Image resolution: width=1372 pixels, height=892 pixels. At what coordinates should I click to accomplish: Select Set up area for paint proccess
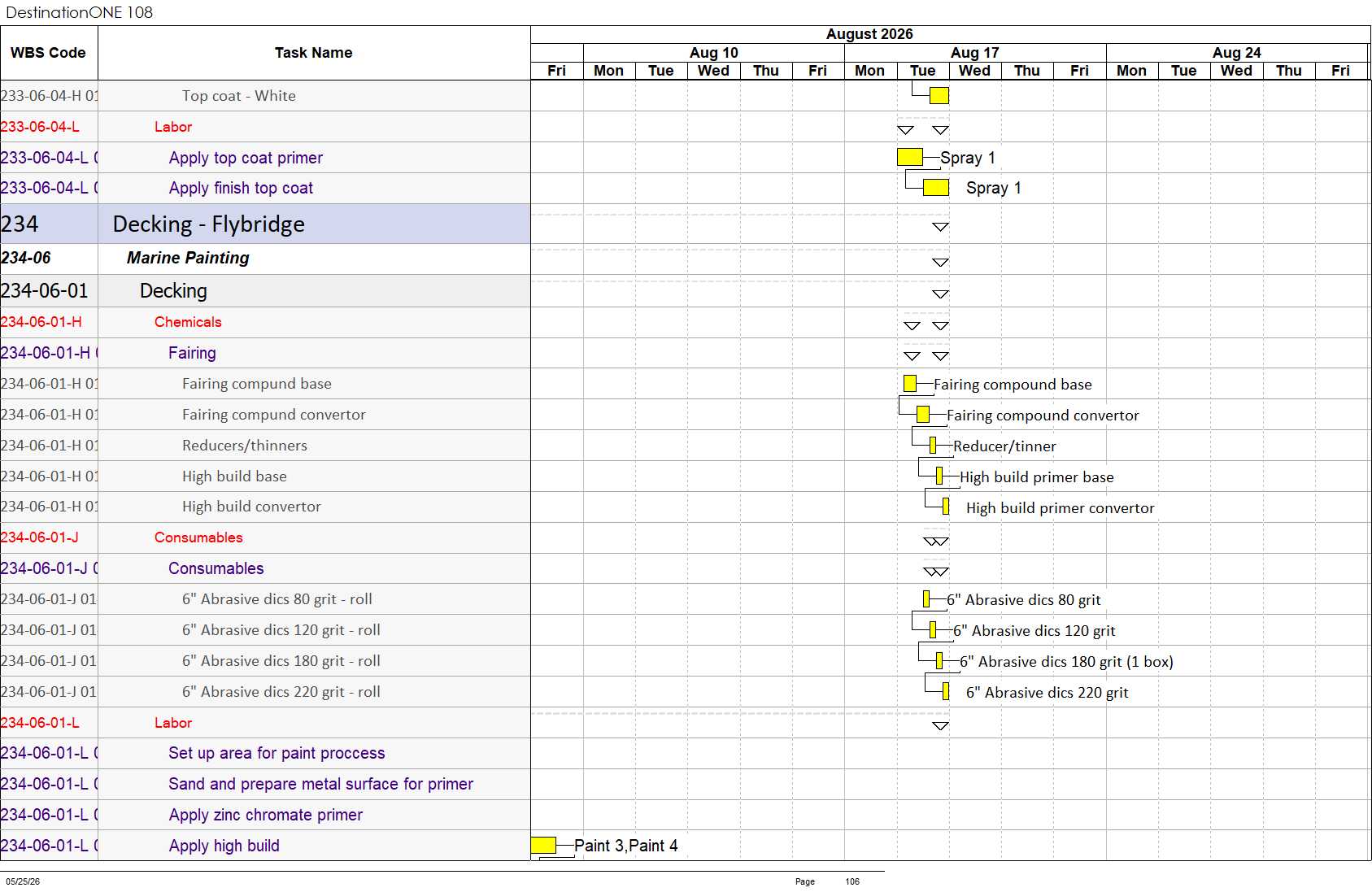[277, 753]
